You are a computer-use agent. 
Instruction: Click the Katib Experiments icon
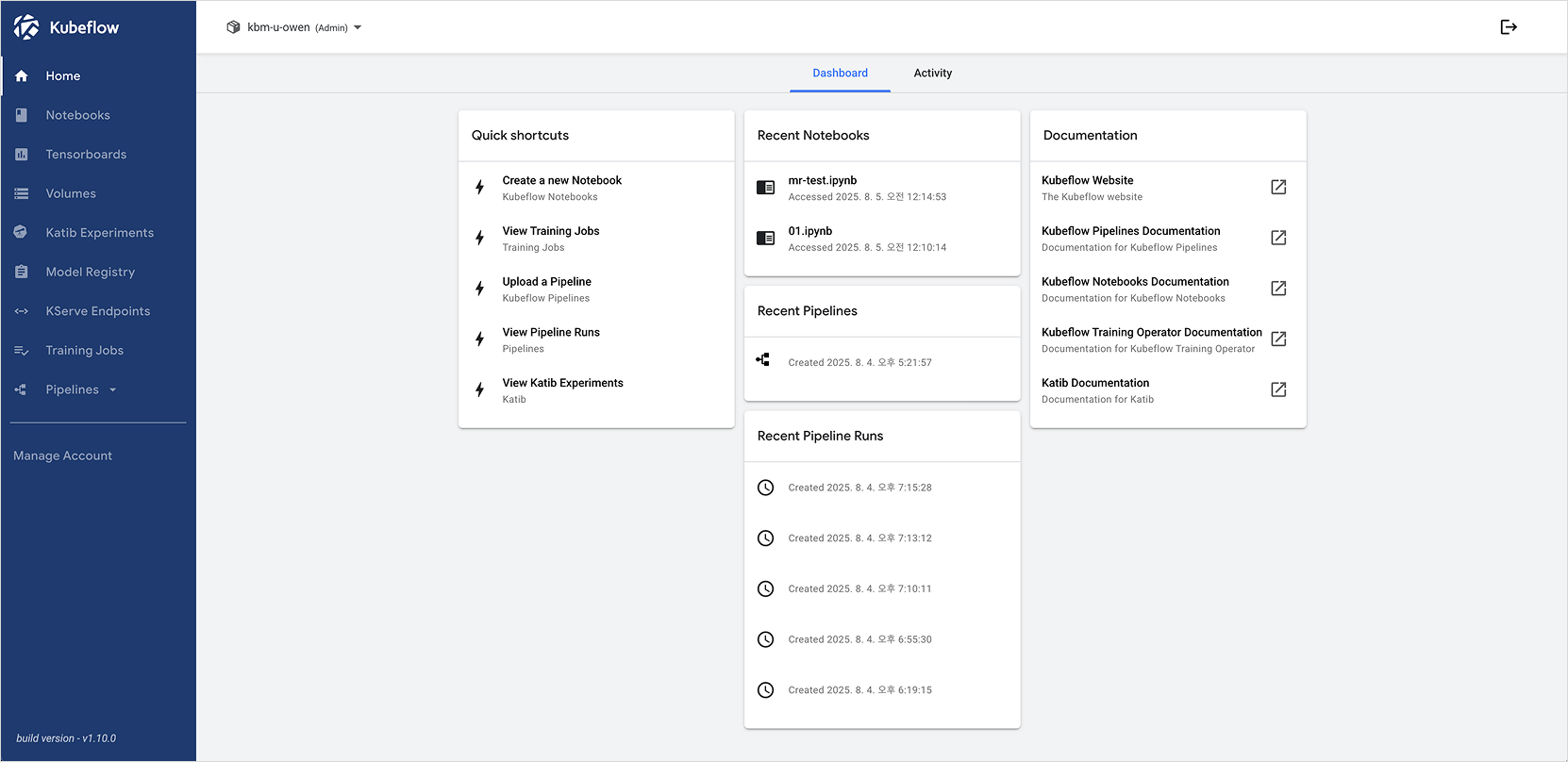tap(21, 232)
